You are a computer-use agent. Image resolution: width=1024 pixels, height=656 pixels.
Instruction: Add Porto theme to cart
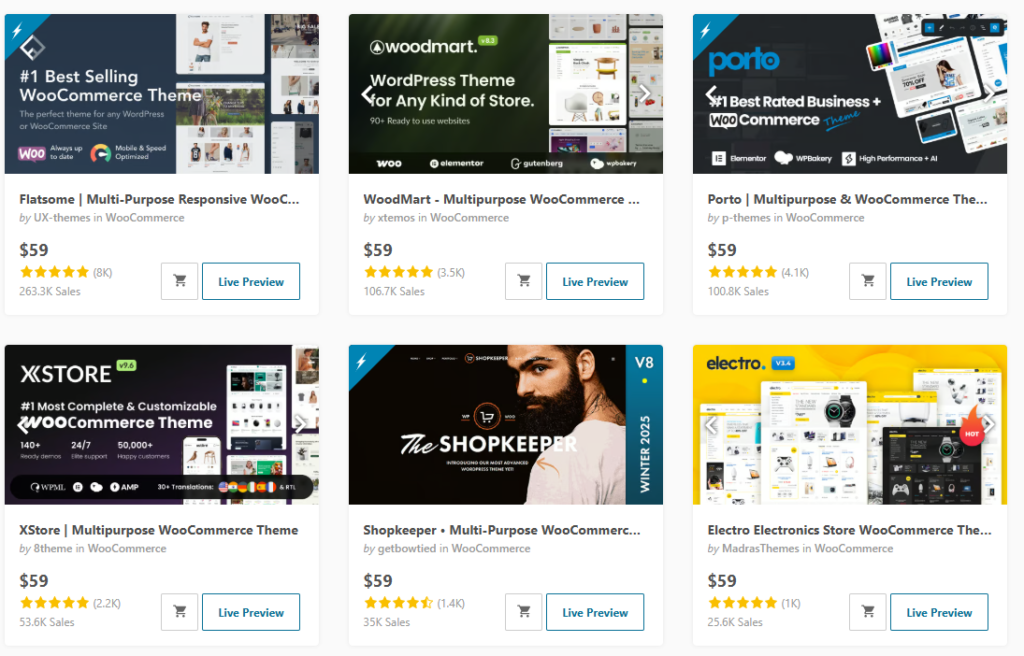point(868,281)
